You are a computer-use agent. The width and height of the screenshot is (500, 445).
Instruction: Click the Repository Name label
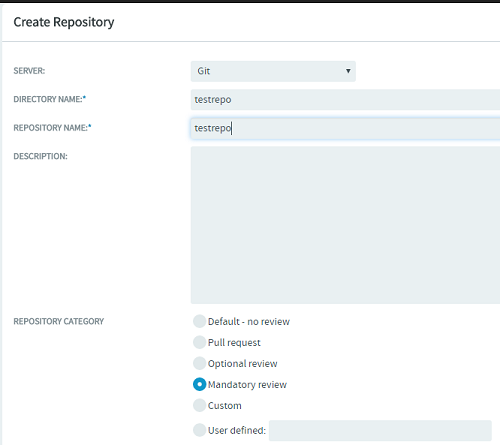click(x=52, y=128)
